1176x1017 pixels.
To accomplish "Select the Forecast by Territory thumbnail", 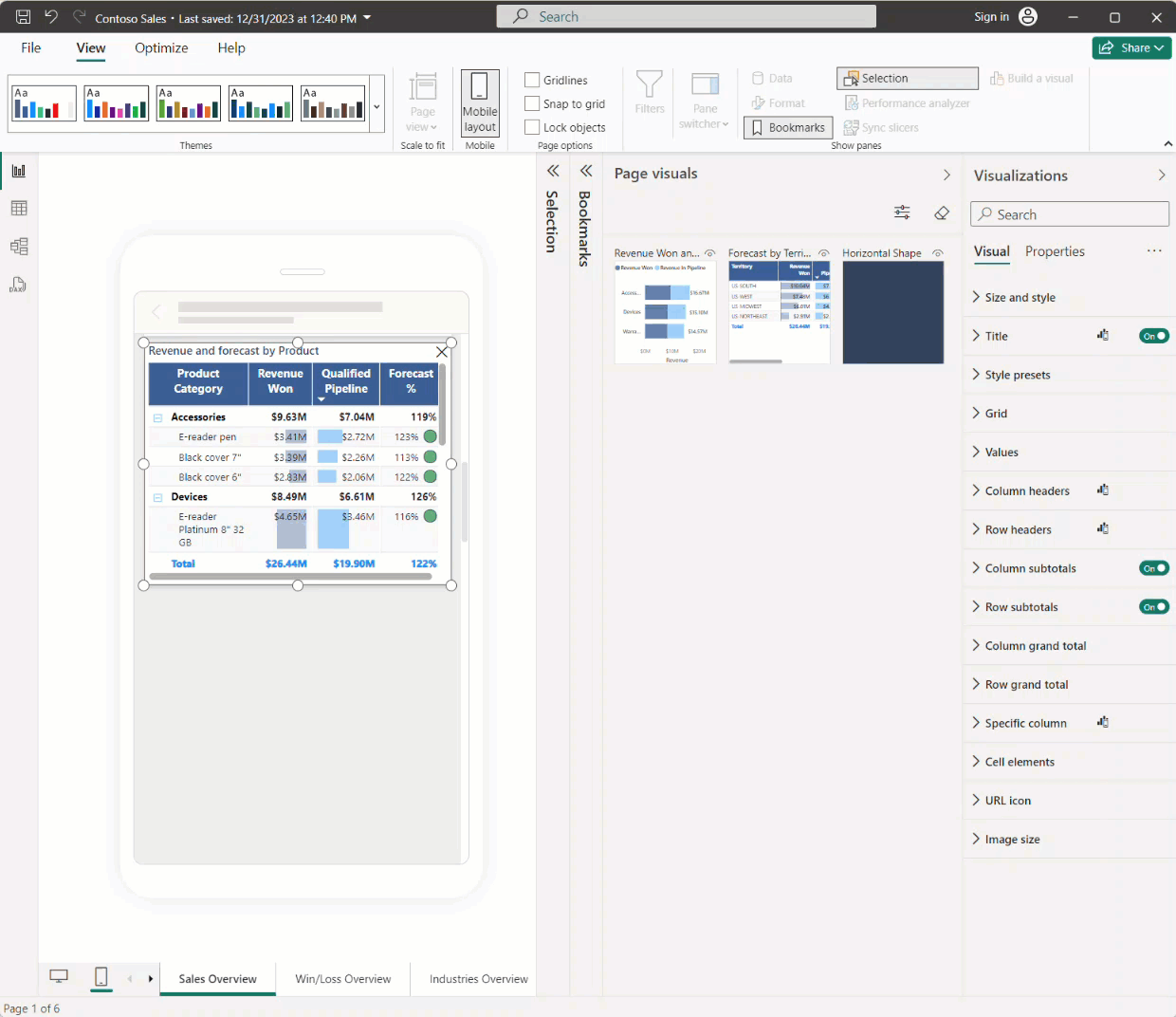I will pyautogui.click(x=780, y=312).
